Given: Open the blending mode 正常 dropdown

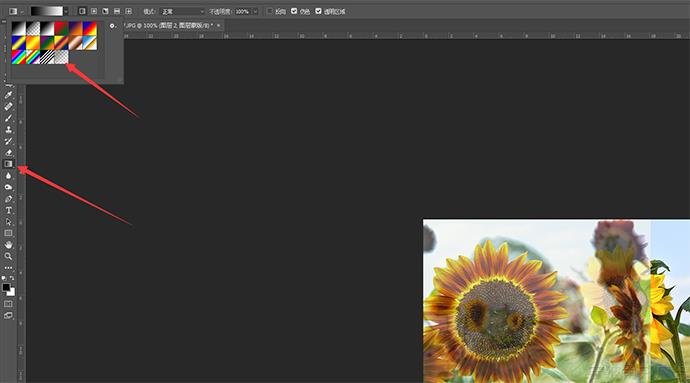Looking at the screenshot, I should 183,11.
